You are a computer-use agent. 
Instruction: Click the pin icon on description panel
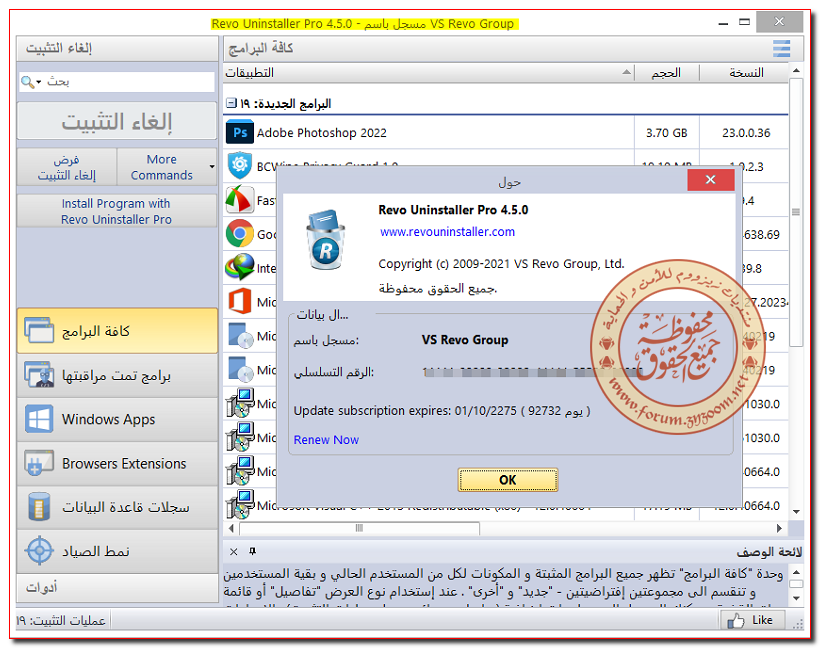click(253, 551)
